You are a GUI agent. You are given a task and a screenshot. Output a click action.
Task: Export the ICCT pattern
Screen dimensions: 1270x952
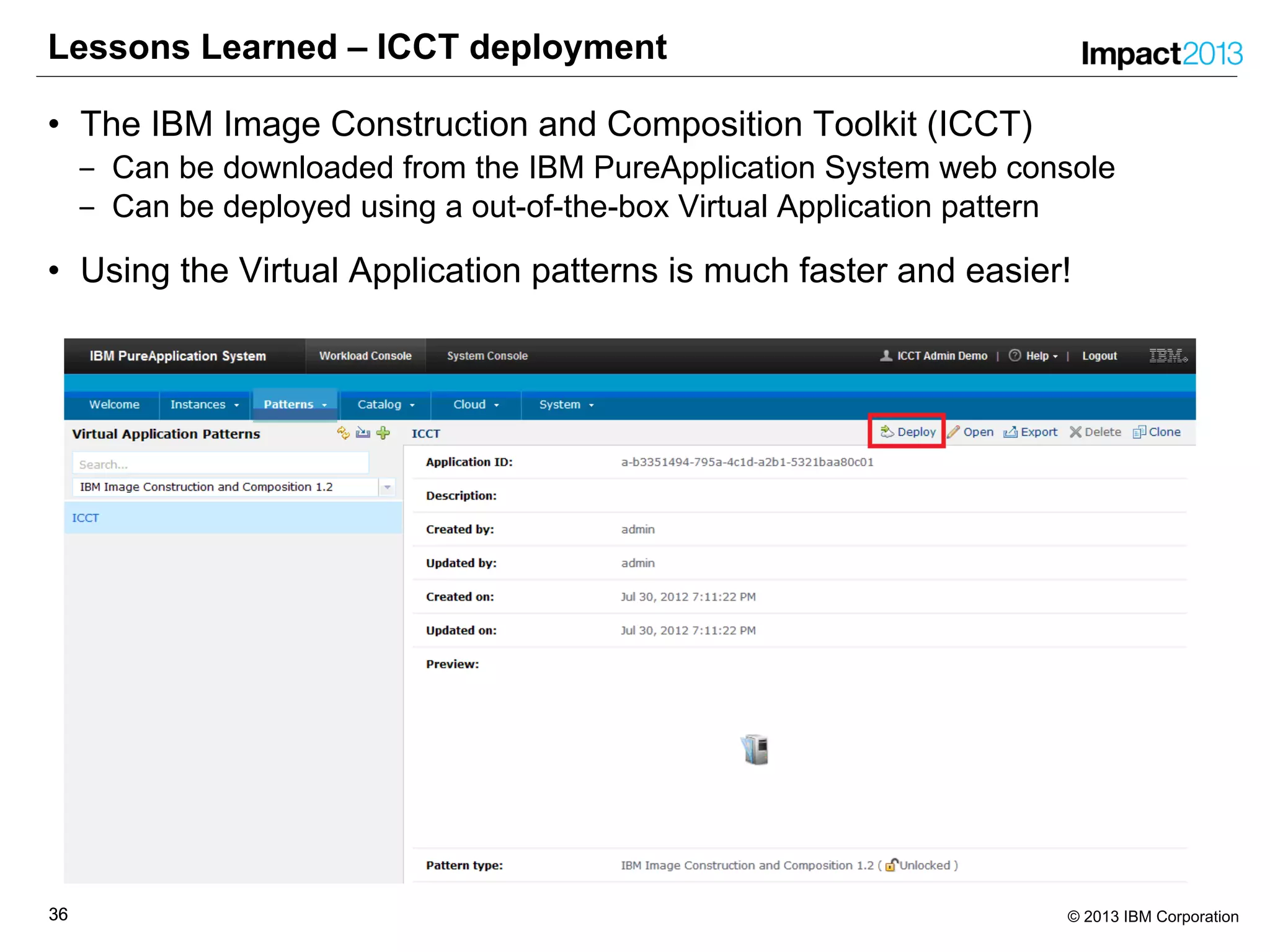(1031, 432)
